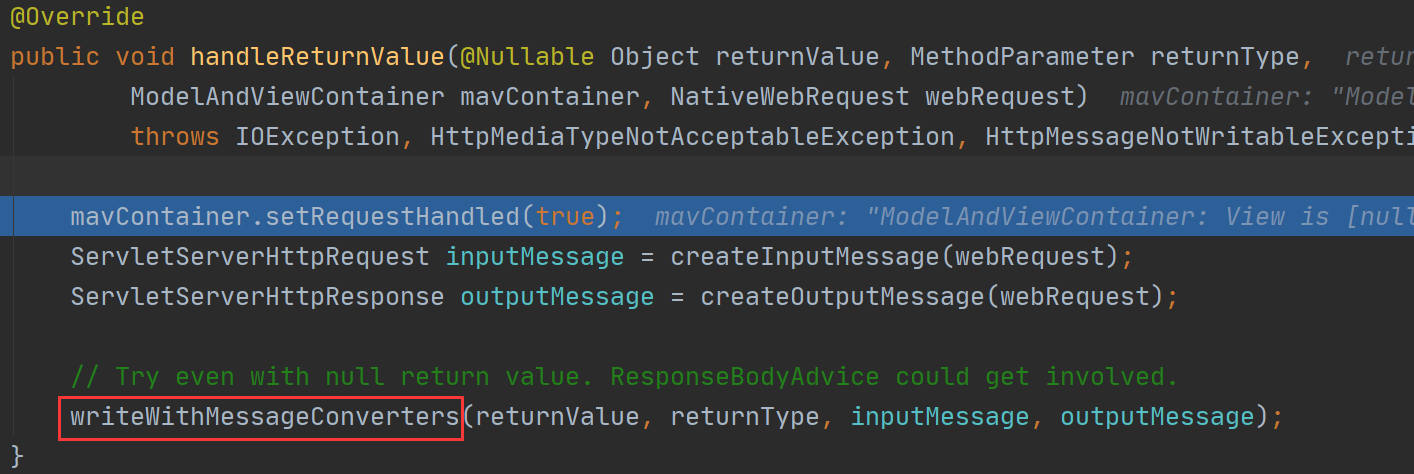Select the ServletServerHttpResponse type name

(x=257, y=297)
